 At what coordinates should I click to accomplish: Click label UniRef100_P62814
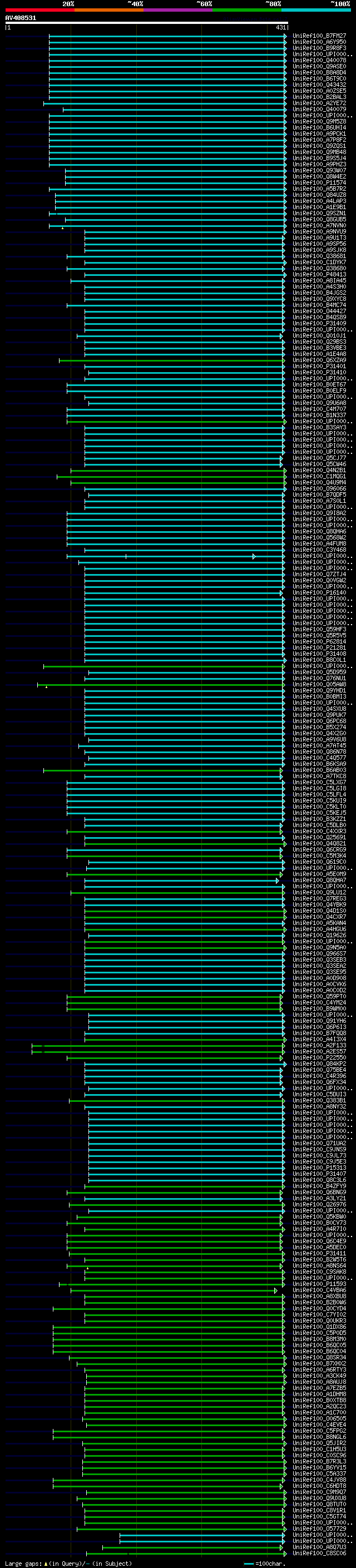[319, 641]
